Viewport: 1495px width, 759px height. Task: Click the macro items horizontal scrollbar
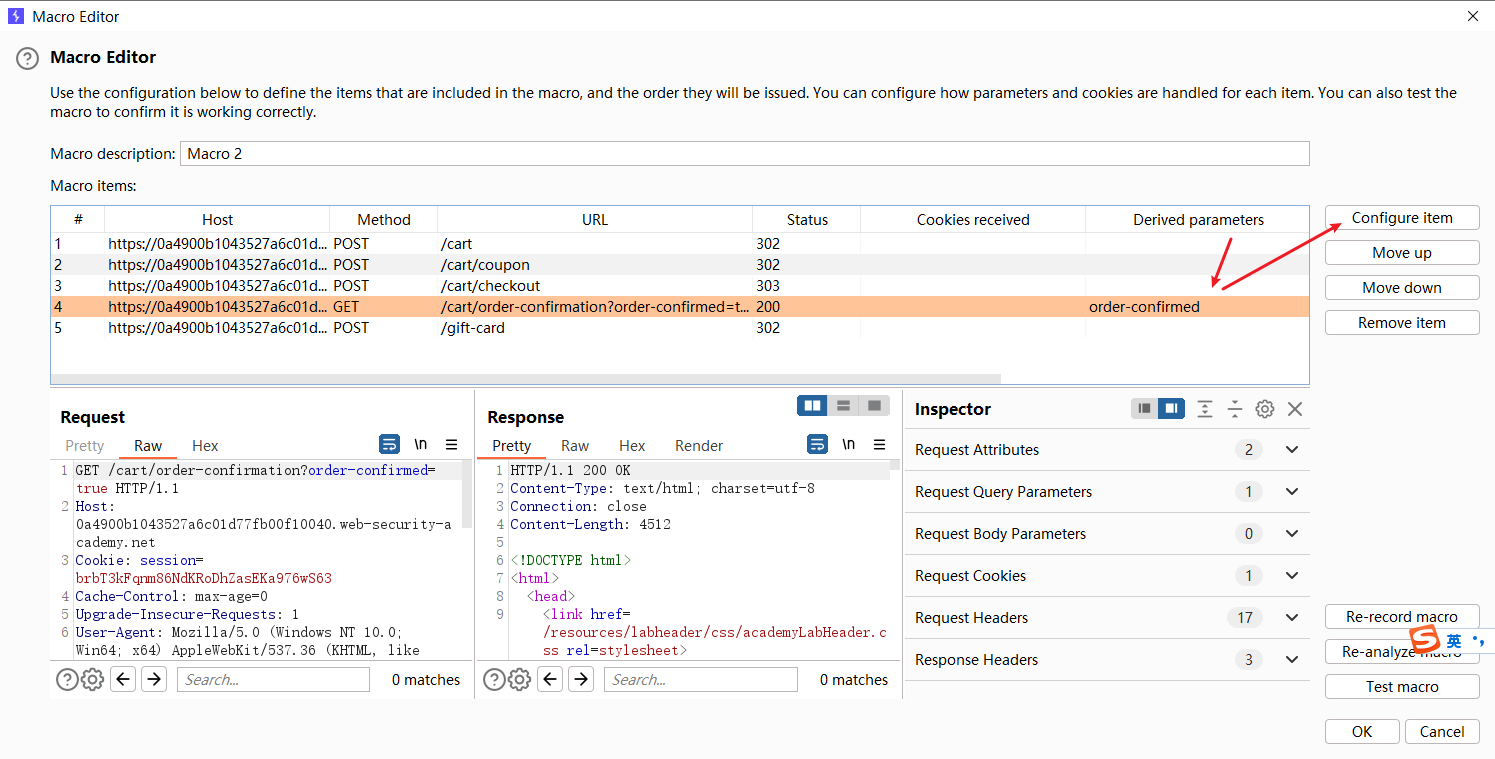point(526,379)
